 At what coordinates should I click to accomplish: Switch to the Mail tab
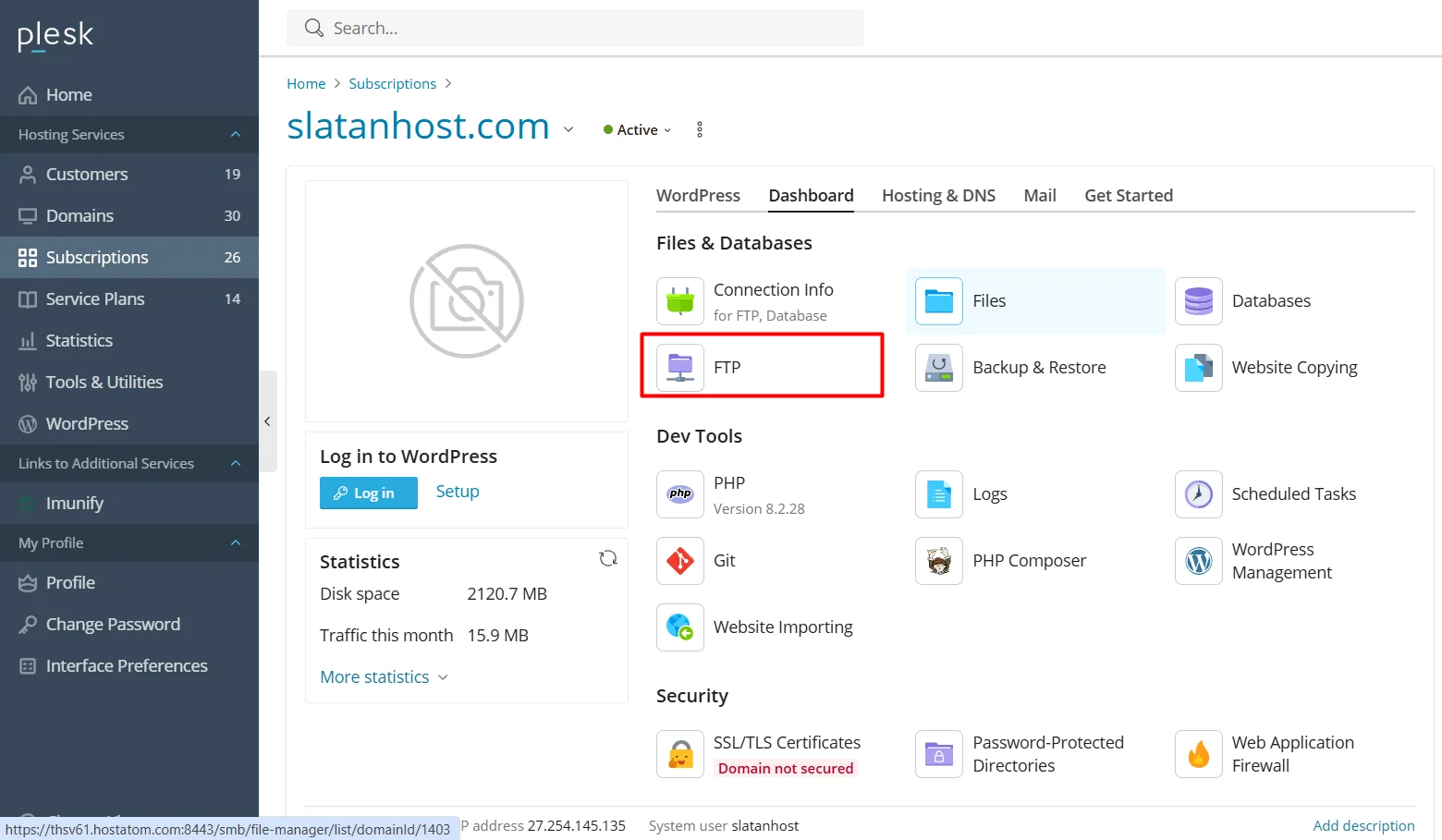click(x=1040, y=196)
